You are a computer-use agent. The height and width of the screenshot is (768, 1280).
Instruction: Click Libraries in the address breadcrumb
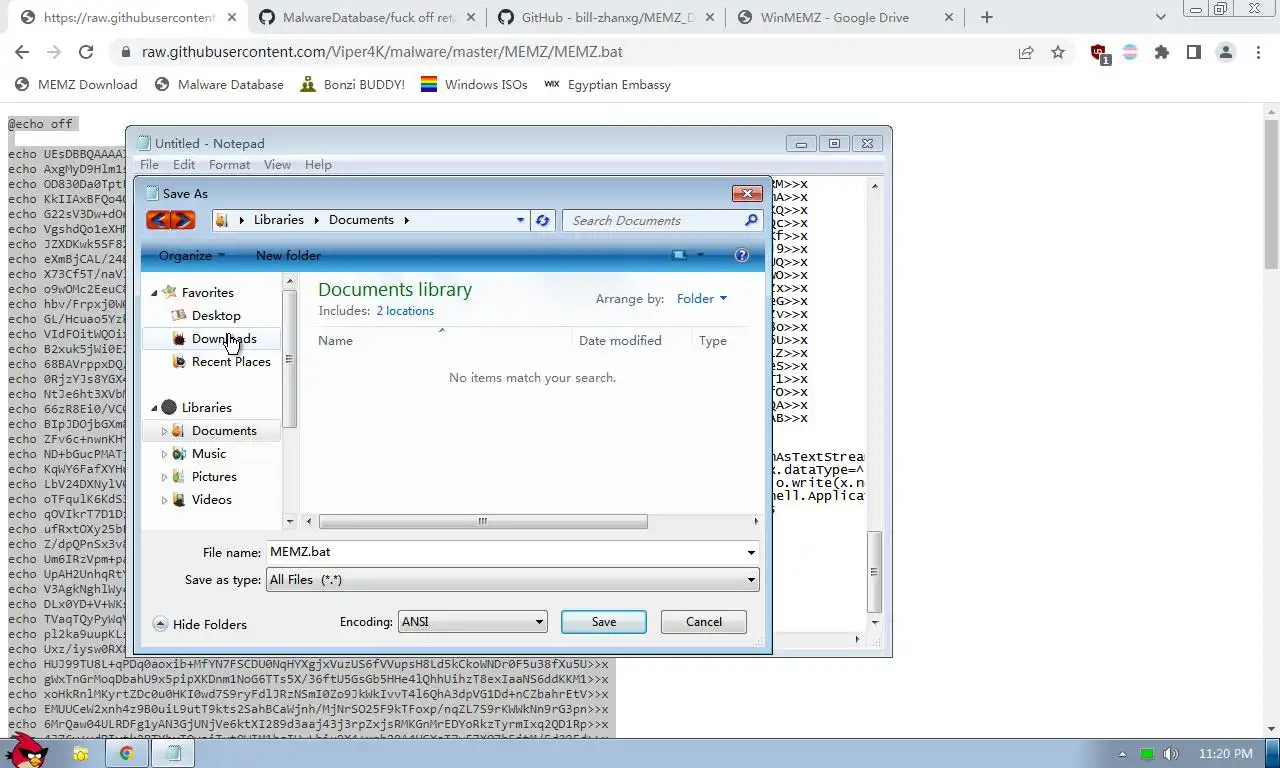click(278, 220)
